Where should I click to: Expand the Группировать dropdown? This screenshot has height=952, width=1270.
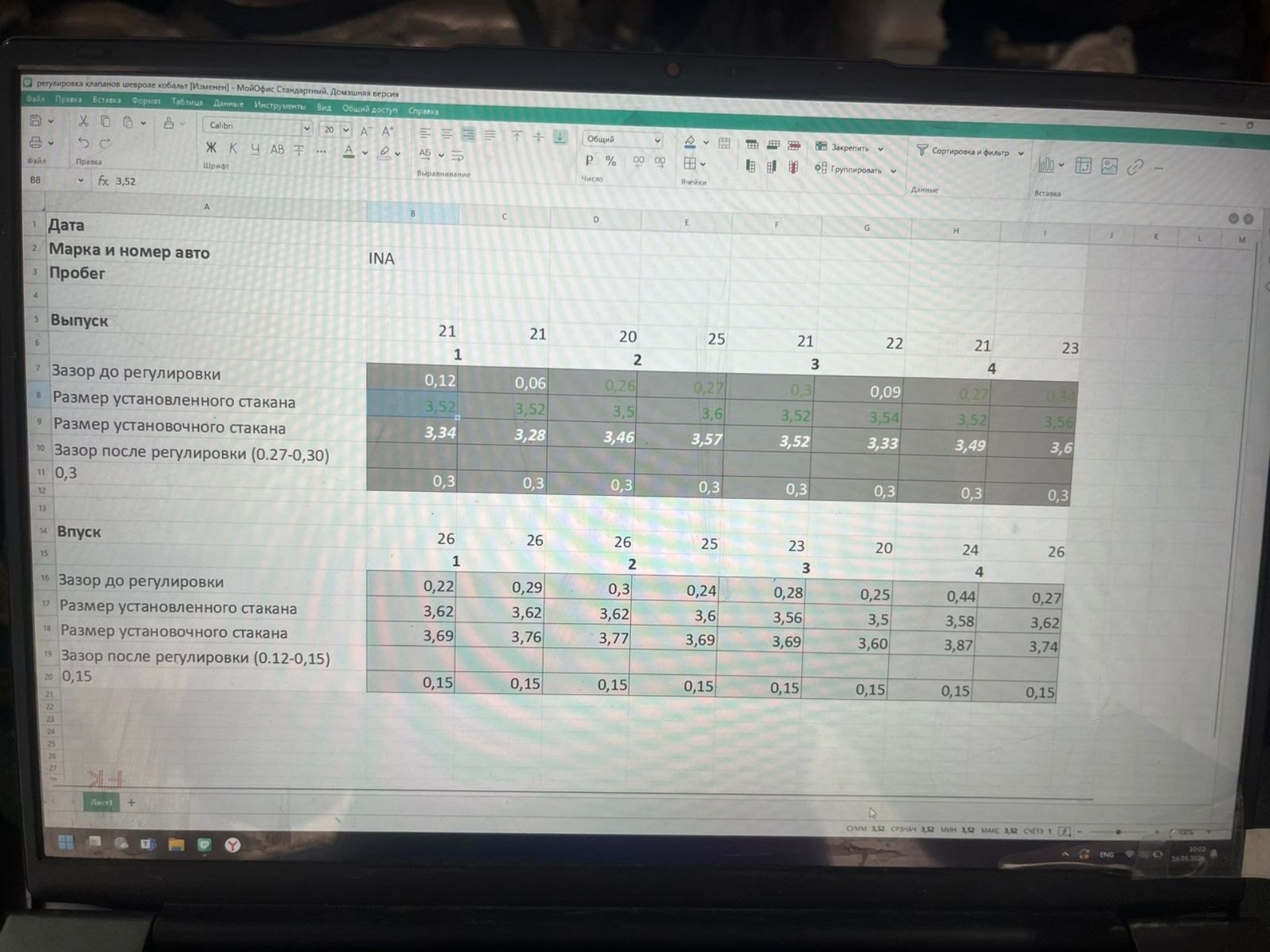(x=894, y=171)
